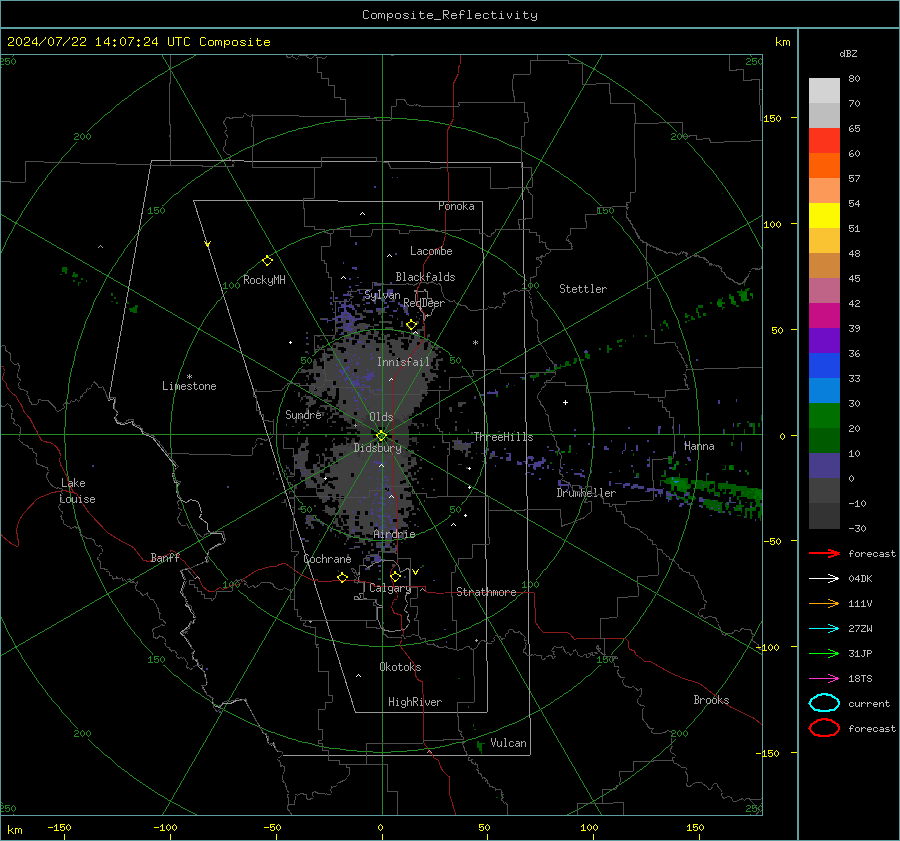Image resolution: width=900 pixels, height=841 pixels.
Task: Click the Okotoks label
Action: (x=400, y=667)
